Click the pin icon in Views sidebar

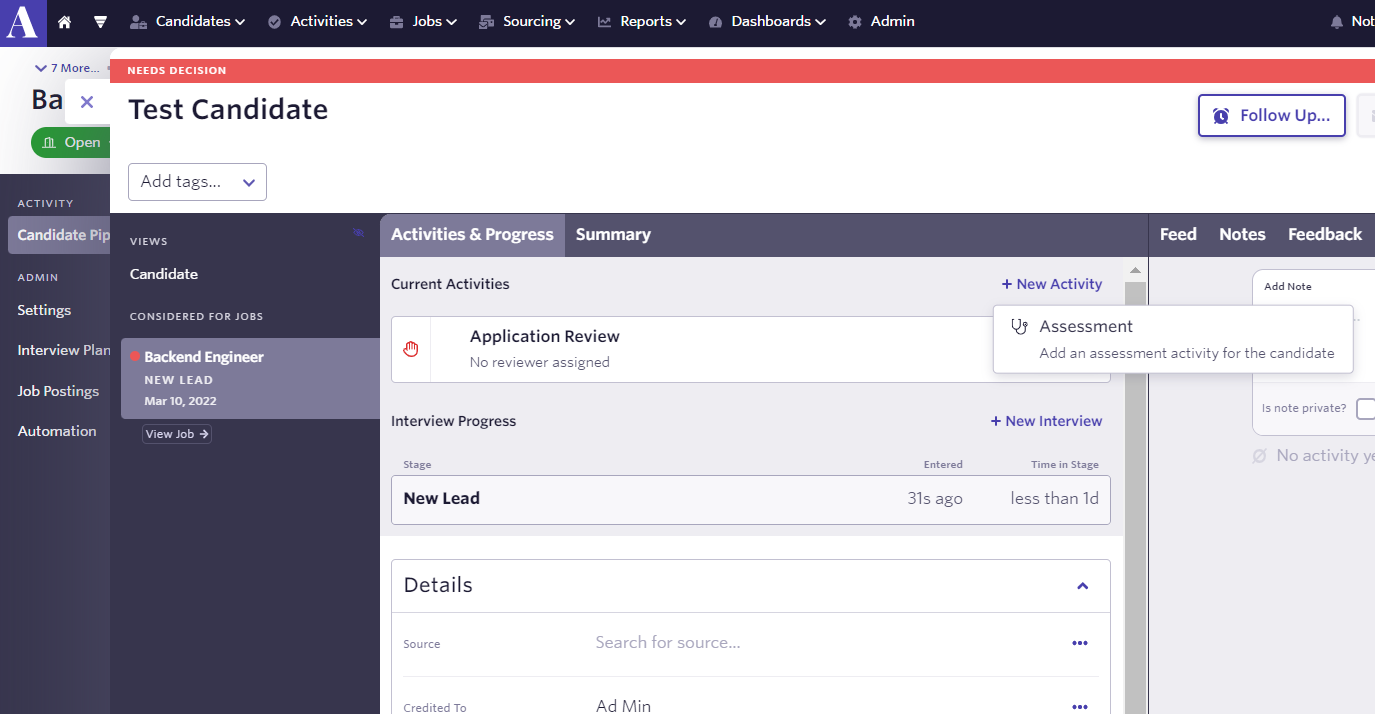[359, 233]
